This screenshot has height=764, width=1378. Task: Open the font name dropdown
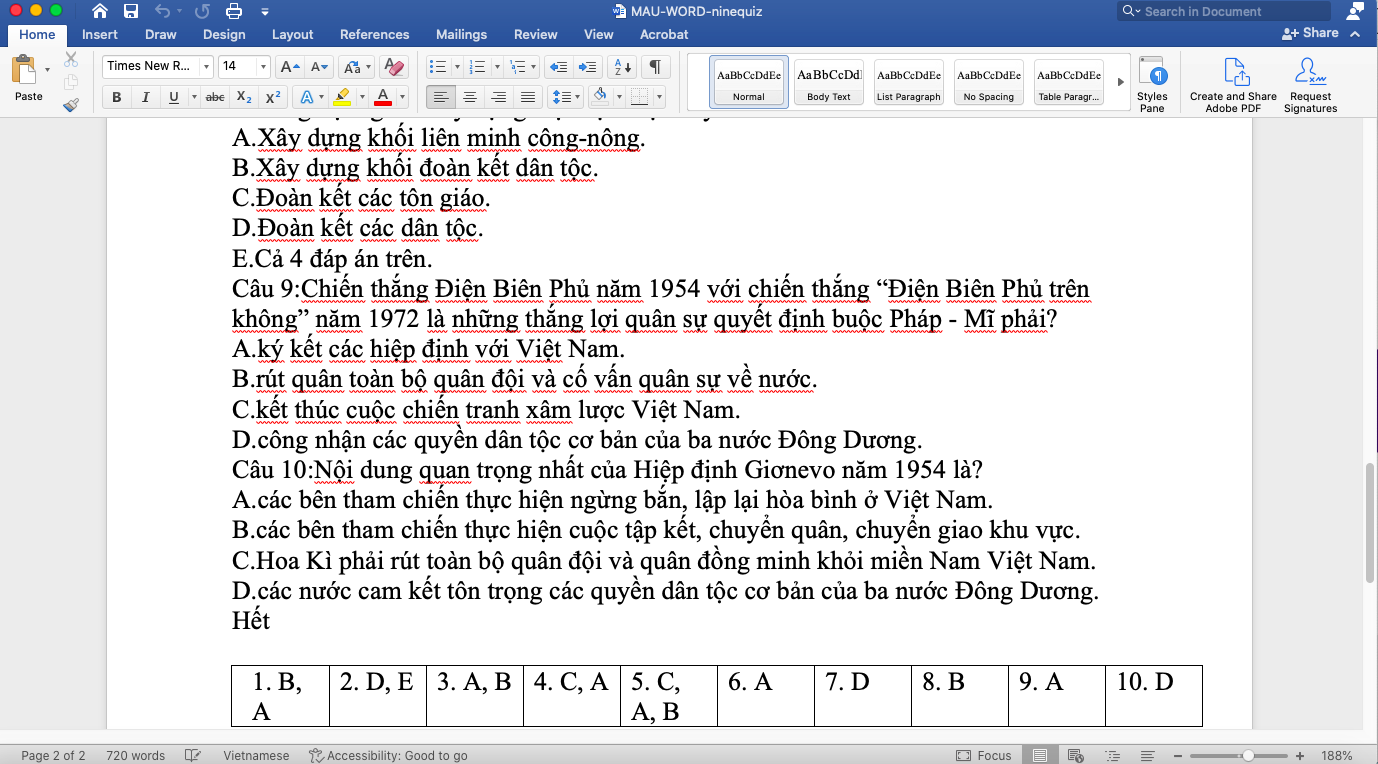pyautogui.click(x=208, y=66)
